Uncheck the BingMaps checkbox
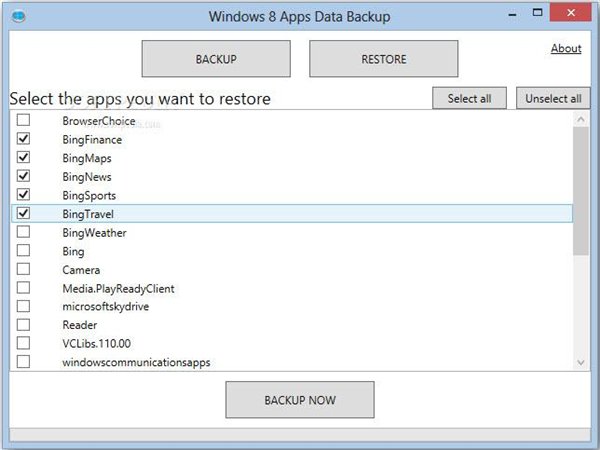Screen dimensions: 600x450 pyautogui.click(x=24, y=158)
